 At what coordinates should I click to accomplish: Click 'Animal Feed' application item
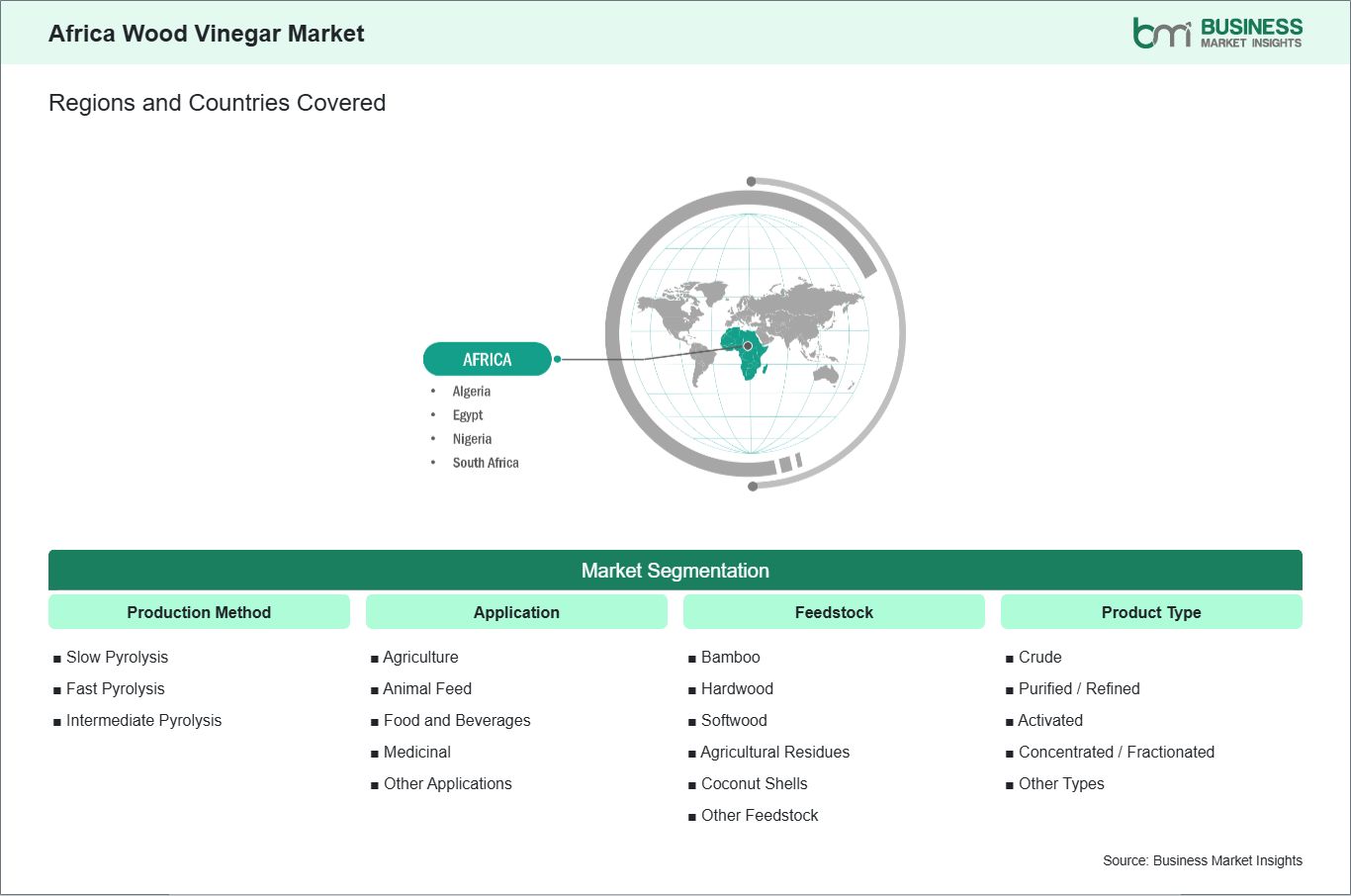click(427, 688)
